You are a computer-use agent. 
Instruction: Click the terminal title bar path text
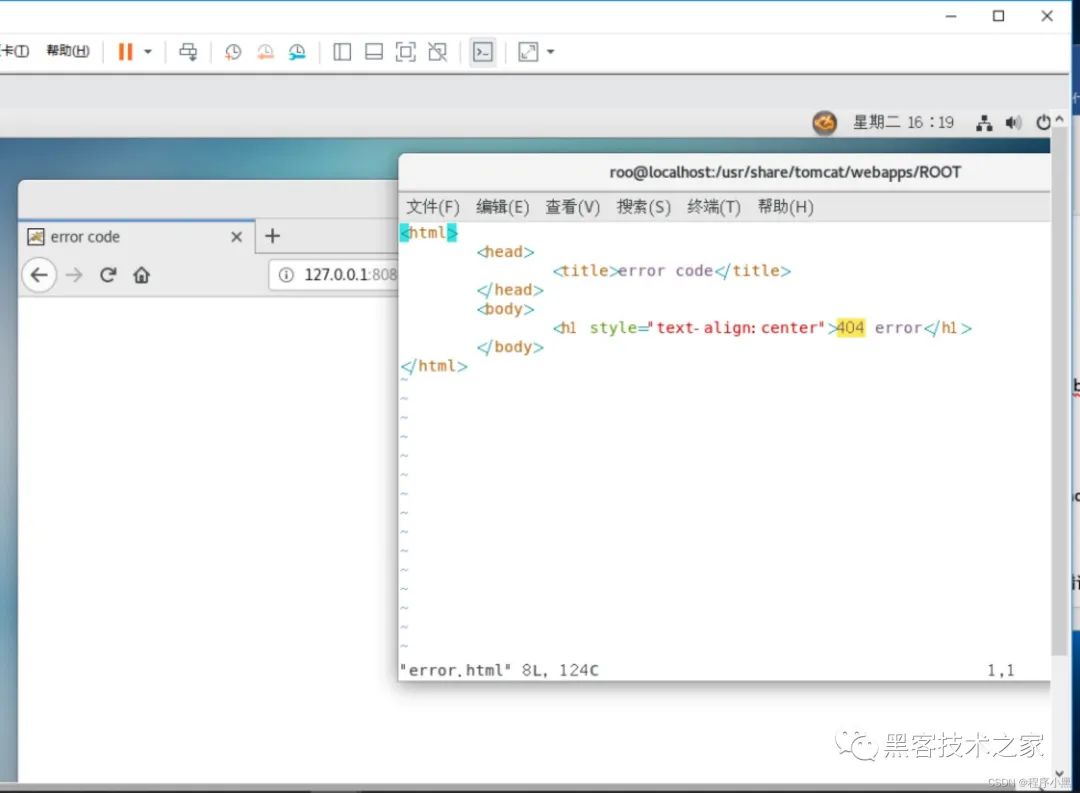click(785, 172)
